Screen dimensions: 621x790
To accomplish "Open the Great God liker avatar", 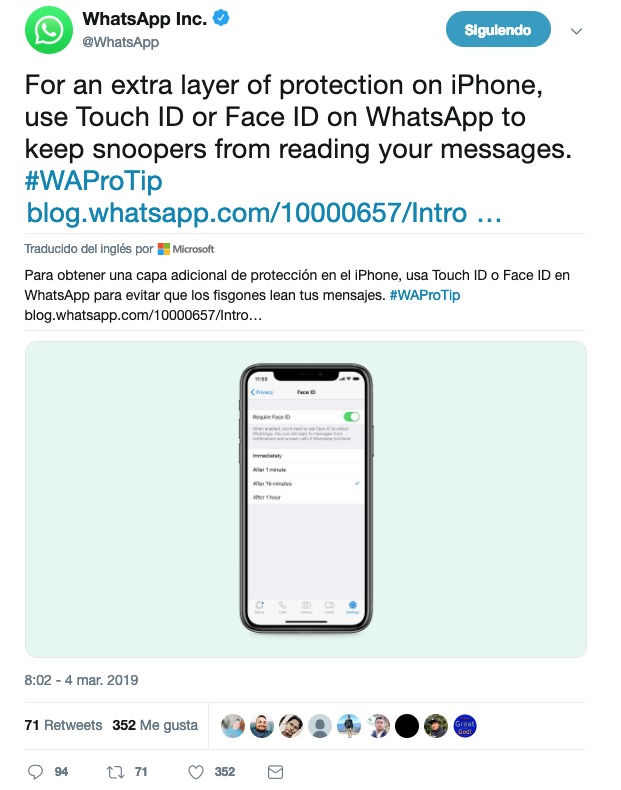I will (x=464, y=726).
